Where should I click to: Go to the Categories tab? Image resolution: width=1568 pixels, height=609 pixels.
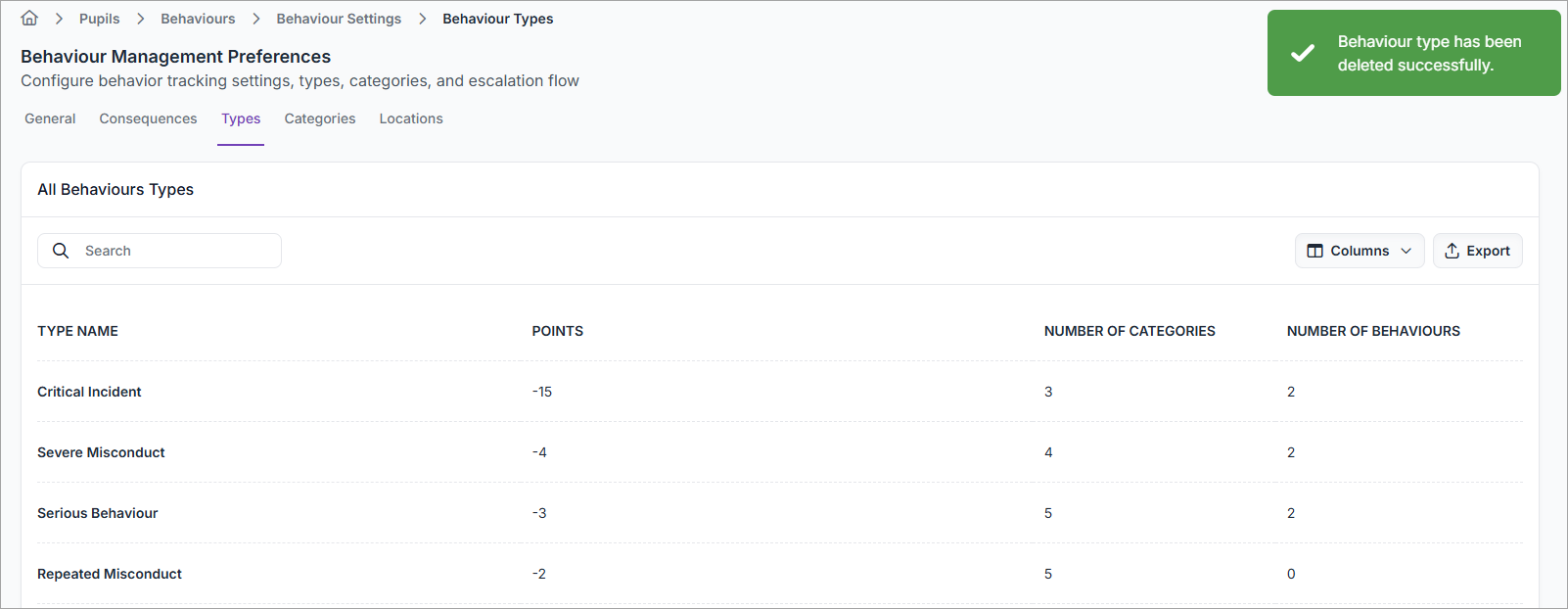point(320,118)
